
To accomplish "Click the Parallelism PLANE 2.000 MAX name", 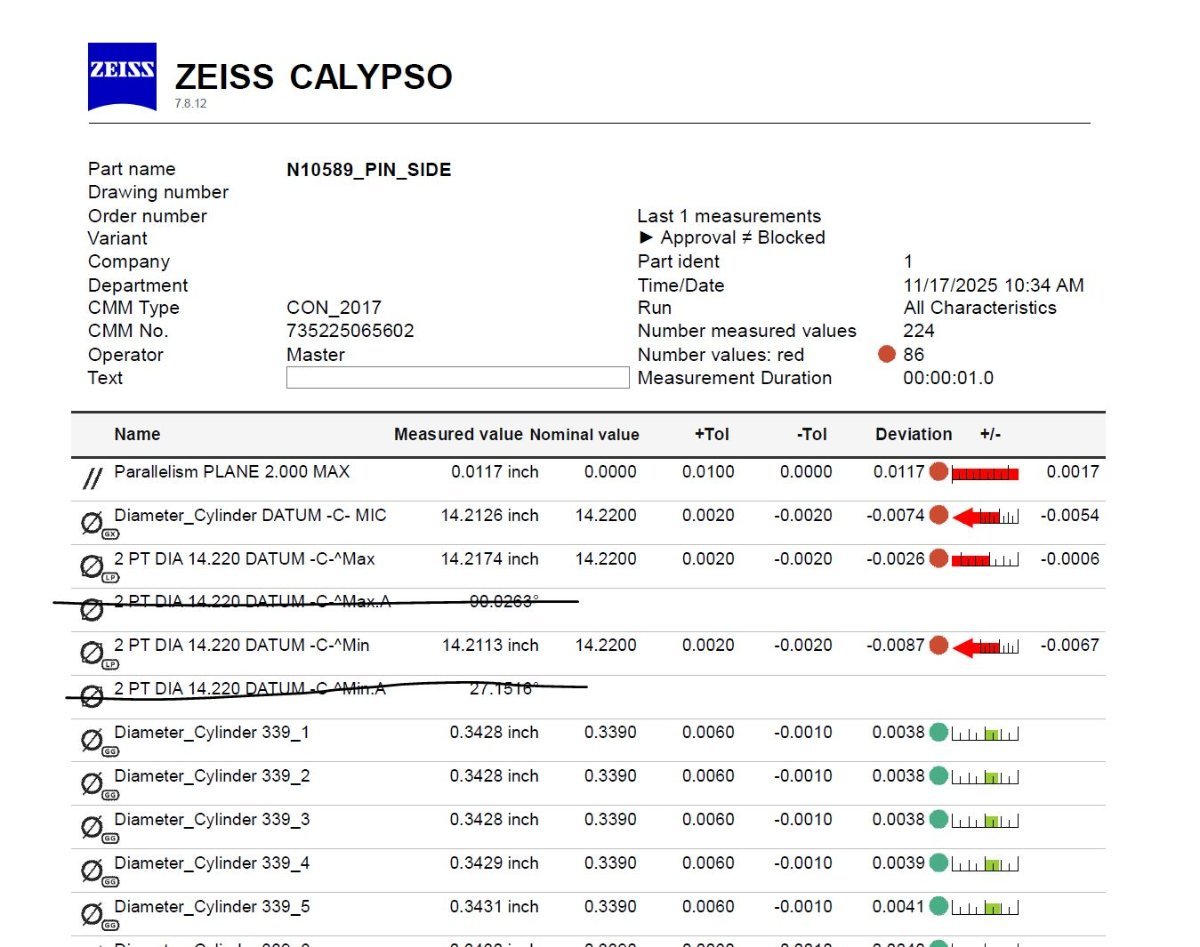I will 232,471.
